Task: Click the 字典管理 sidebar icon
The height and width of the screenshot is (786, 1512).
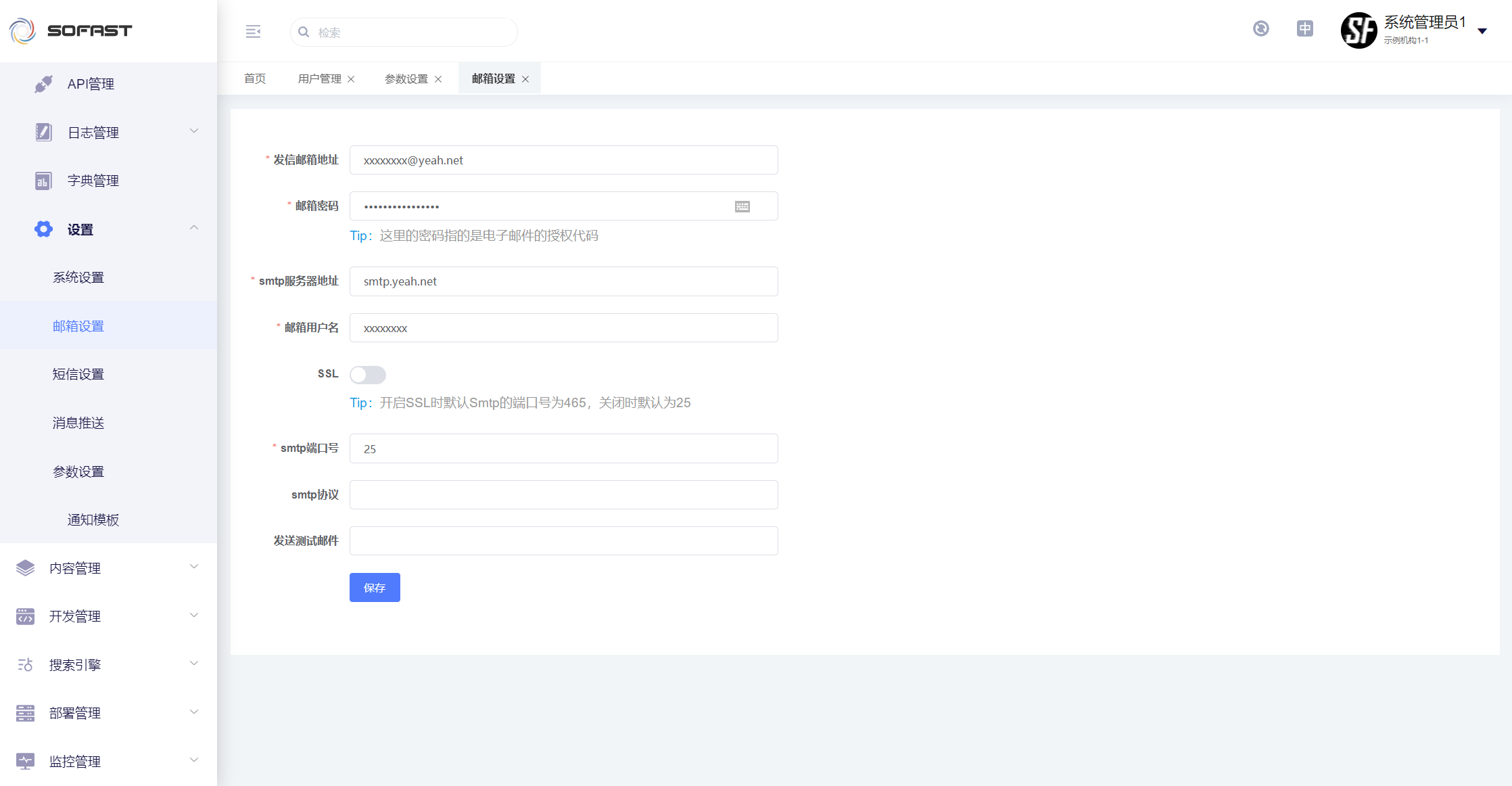Action: point(43,181)
